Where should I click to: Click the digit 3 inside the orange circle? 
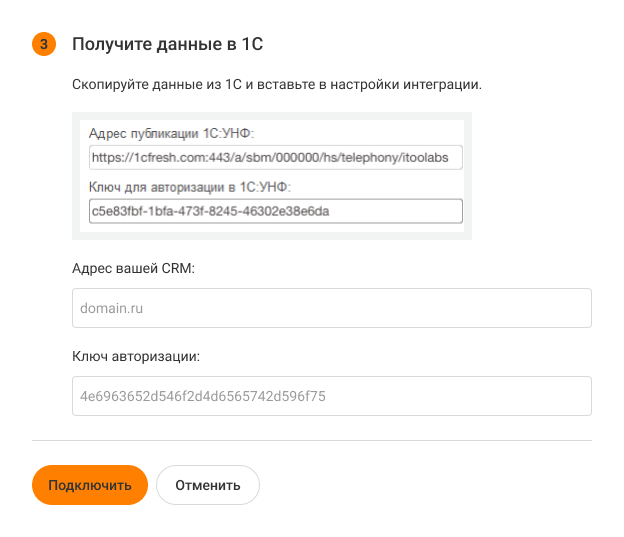44,44
